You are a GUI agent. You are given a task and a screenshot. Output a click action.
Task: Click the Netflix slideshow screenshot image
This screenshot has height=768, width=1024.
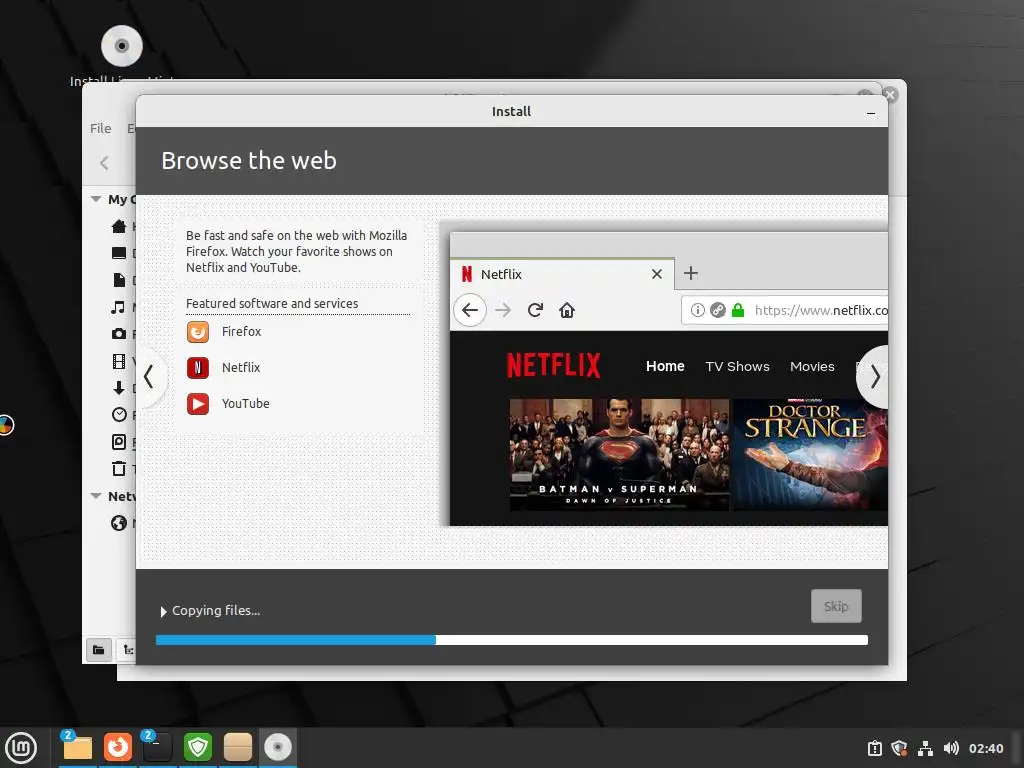pos(669,379)
